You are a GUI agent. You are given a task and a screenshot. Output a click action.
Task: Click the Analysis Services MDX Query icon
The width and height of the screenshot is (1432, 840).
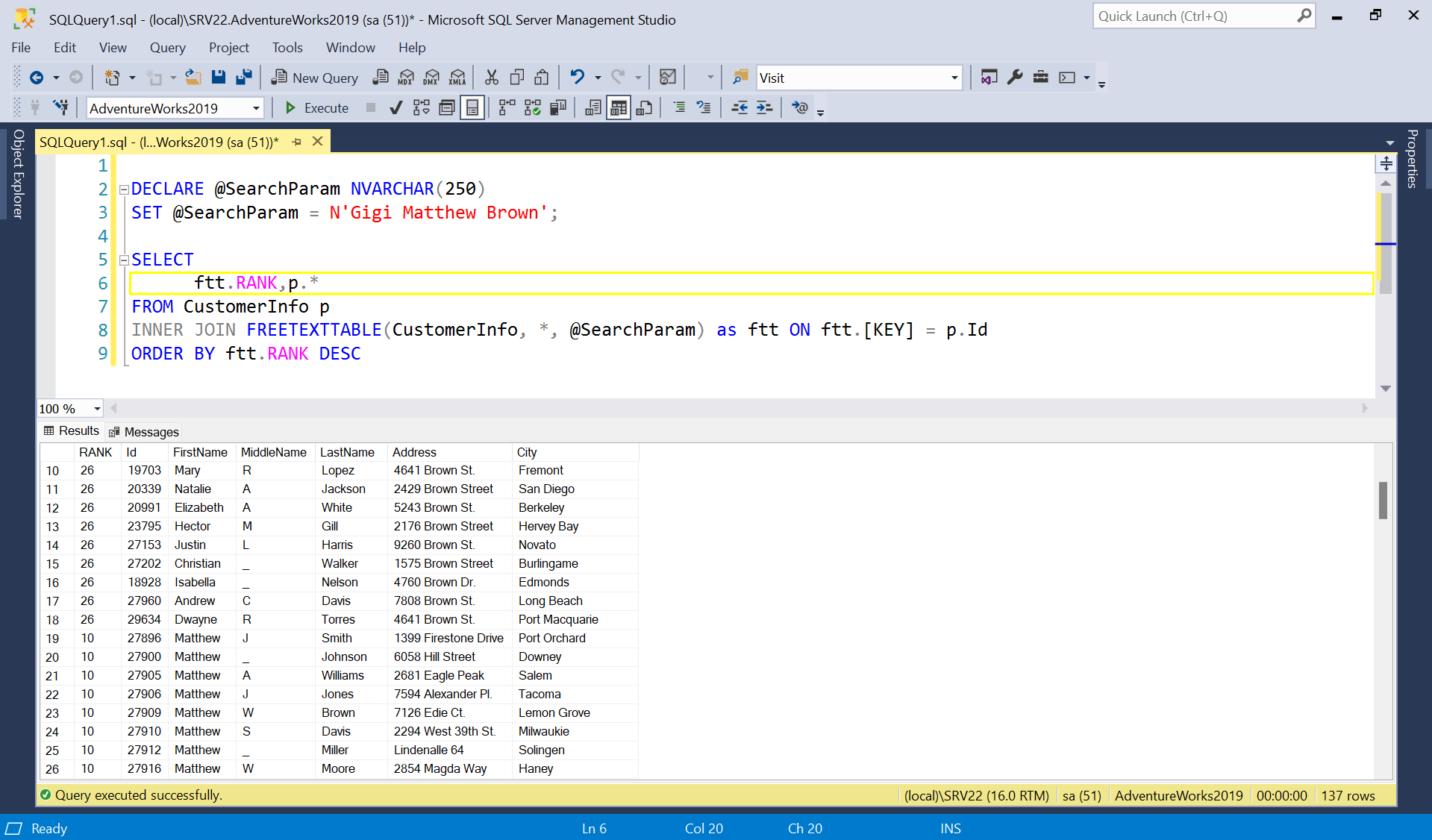click(x=406, y=78)
